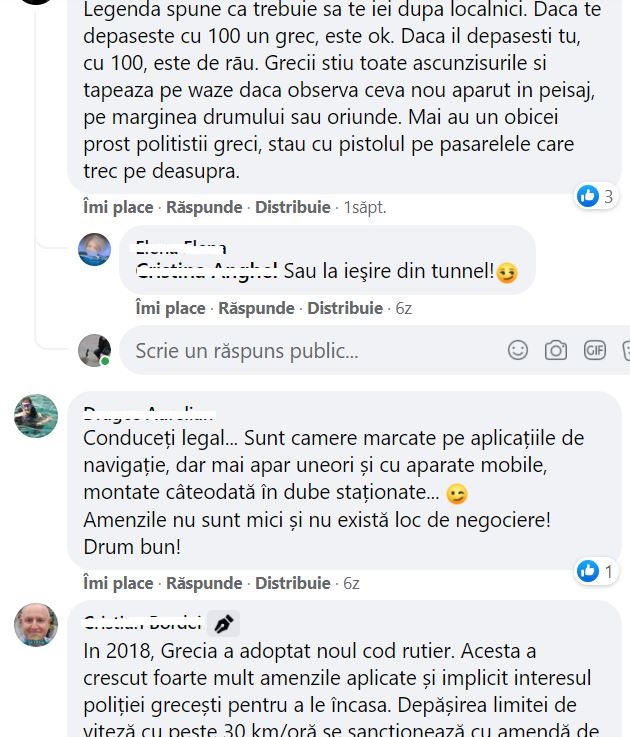Like the 'Conduceți legal' comment
Image resolution: width=630 pixels, height=737 pixels.
click(118, 583)
